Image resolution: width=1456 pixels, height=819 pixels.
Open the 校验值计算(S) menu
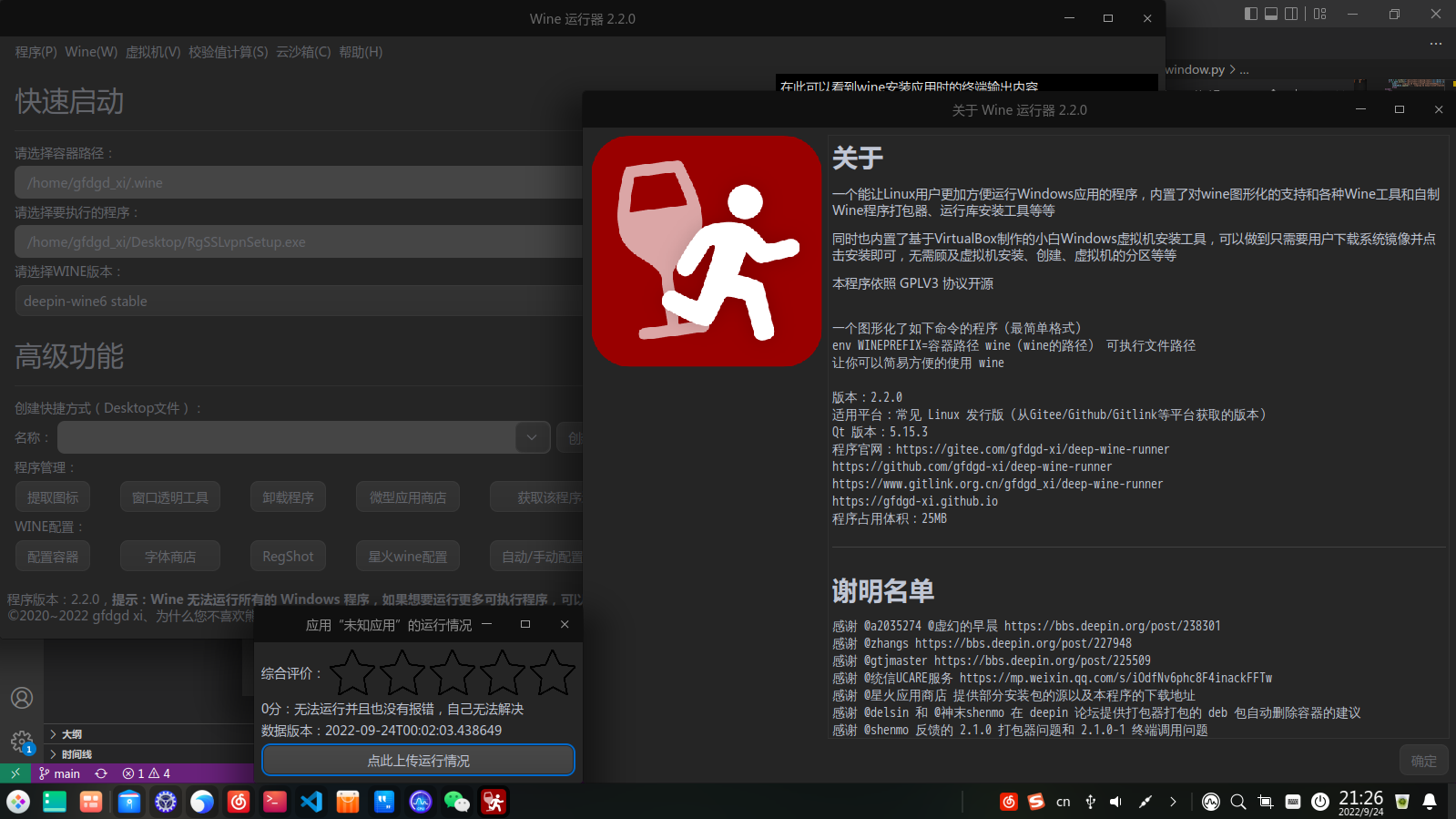[229, 52]
